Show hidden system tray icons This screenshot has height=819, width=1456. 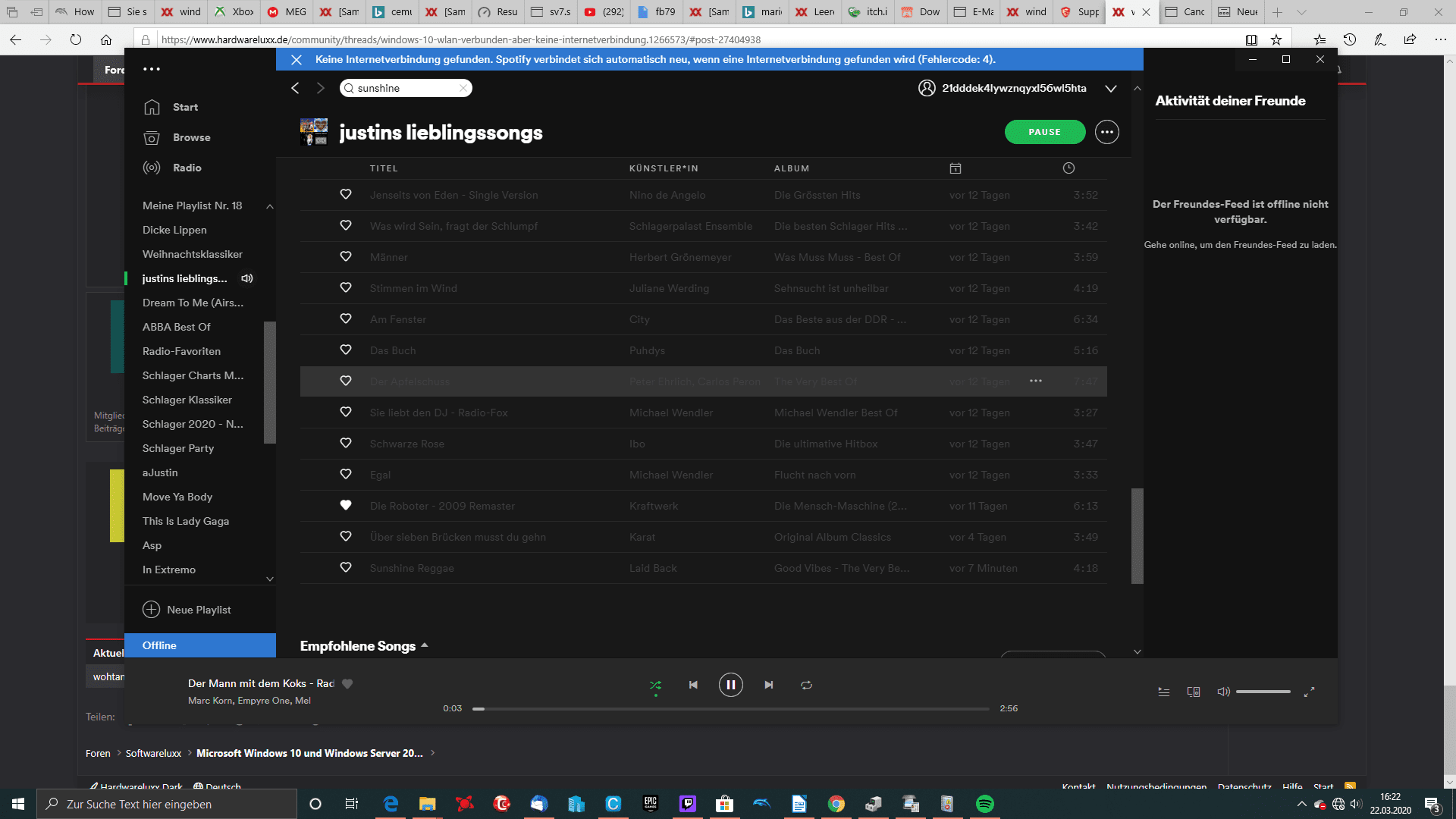(1301, 804)
